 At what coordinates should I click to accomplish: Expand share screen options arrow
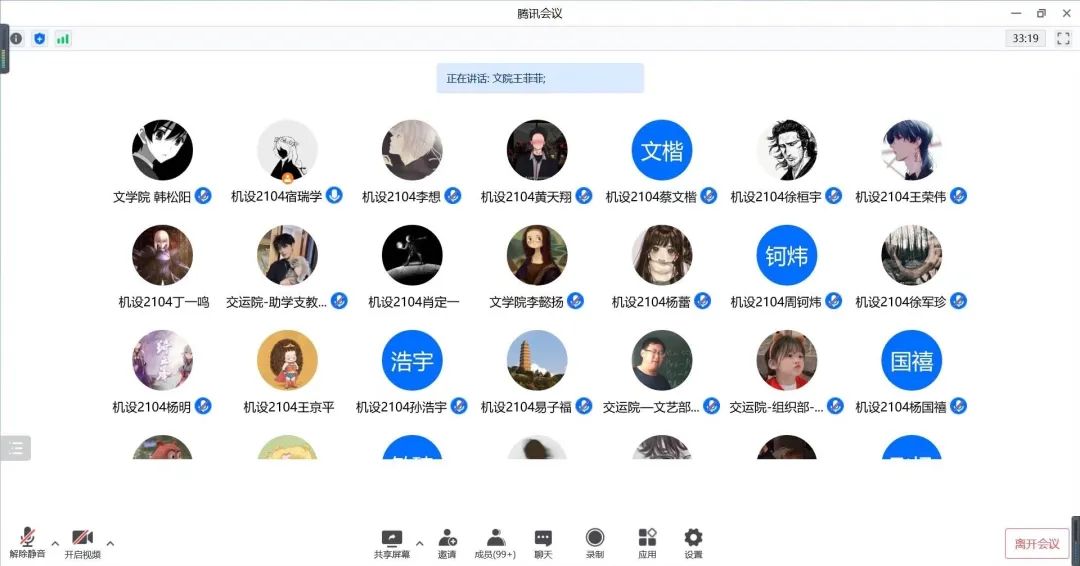419,543
